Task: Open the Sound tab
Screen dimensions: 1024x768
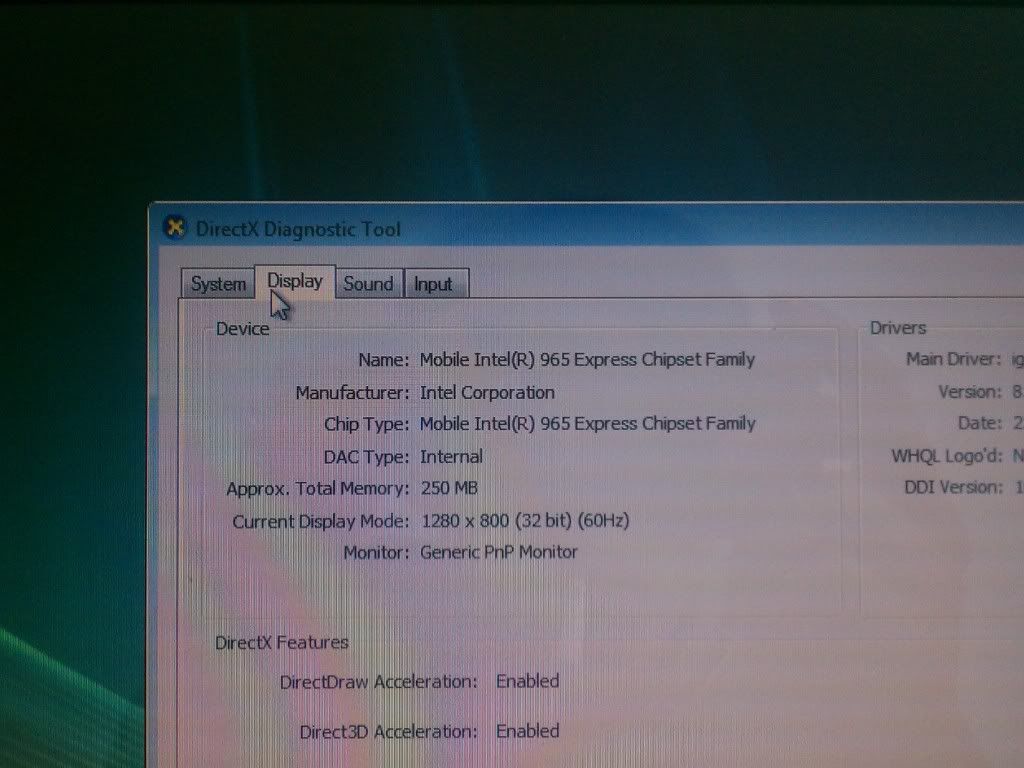Action: click(x=369, y=284)
